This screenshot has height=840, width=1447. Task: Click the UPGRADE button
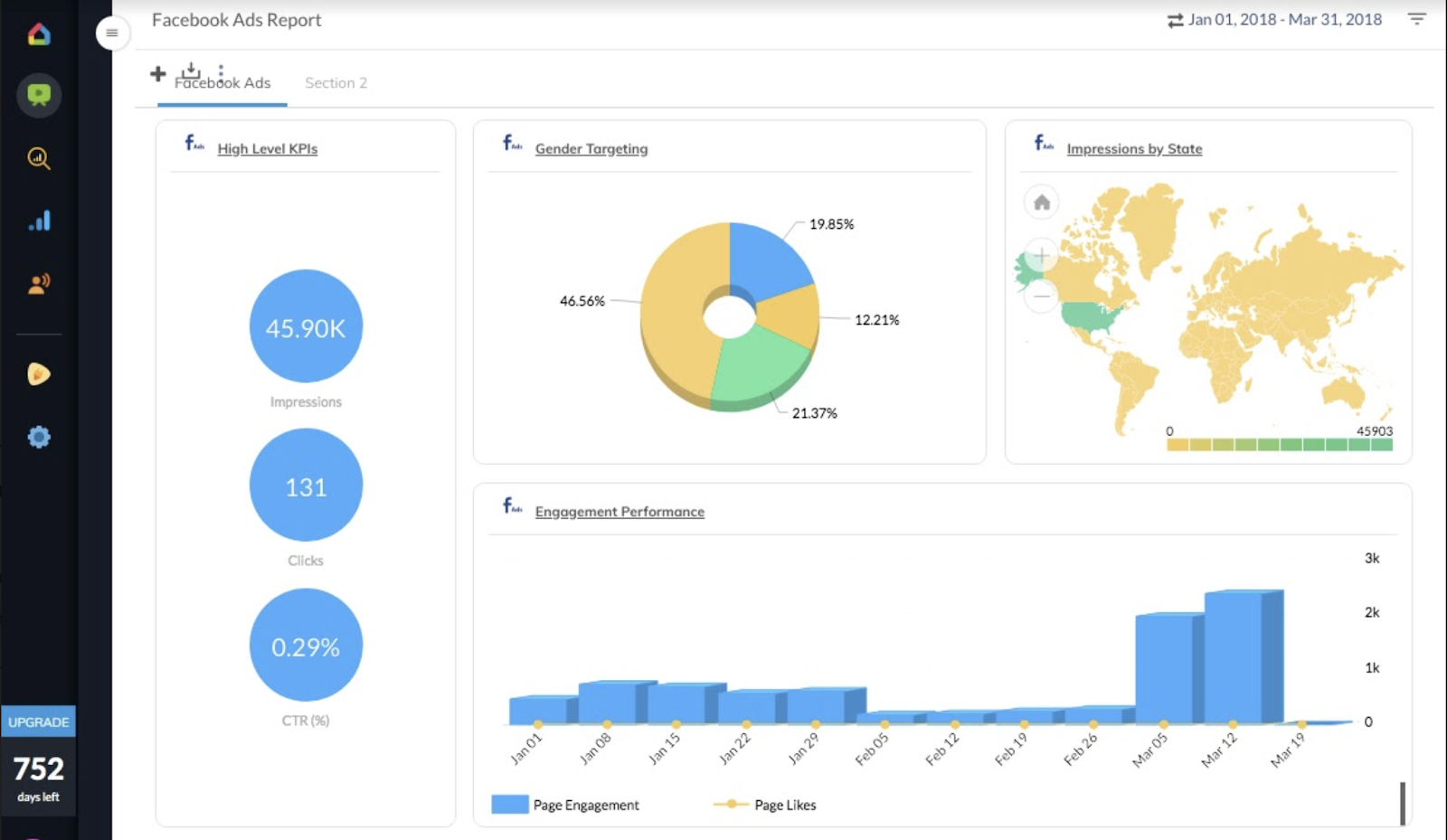pos(39,722)
